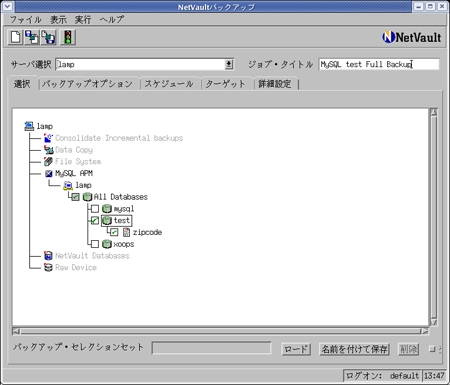This screenshot has height=385, width=450.
Task: Switch to the 選択 tab
Action: click(22, 84)
